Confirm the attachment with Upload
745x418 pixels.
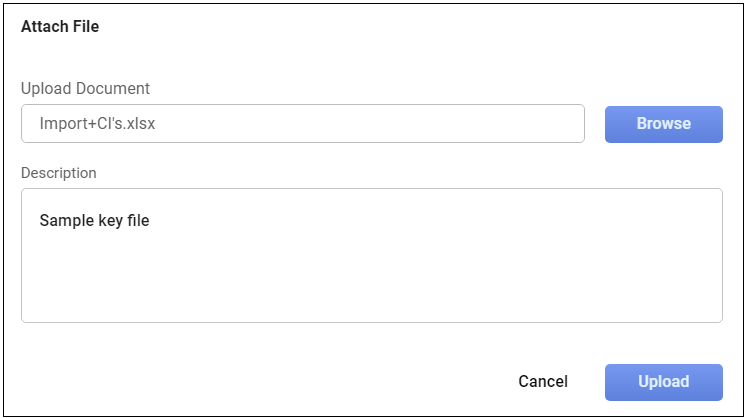tap(663, 381)
